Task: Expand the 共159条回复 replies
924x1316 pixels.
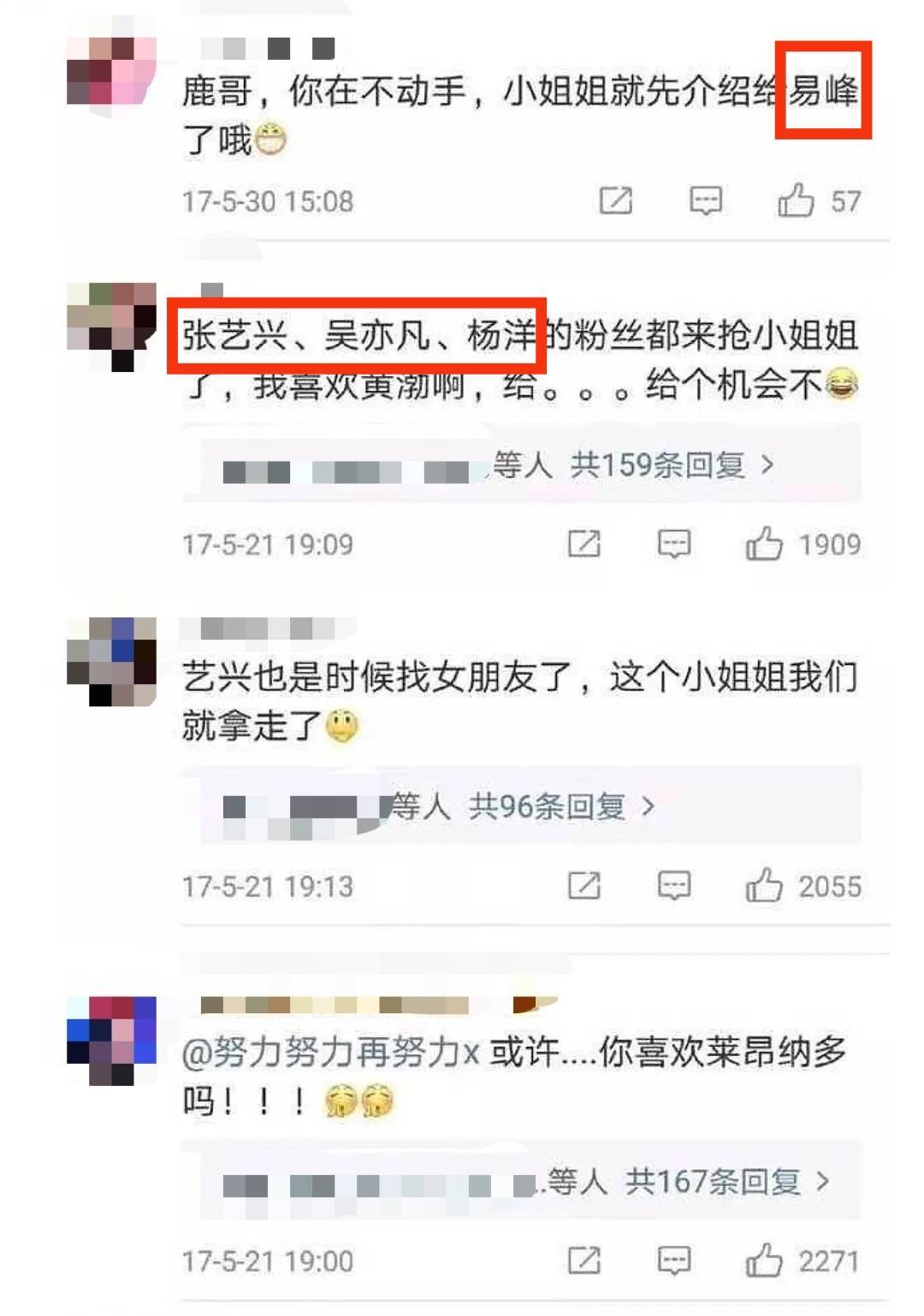Action: (x=672, y=465)
